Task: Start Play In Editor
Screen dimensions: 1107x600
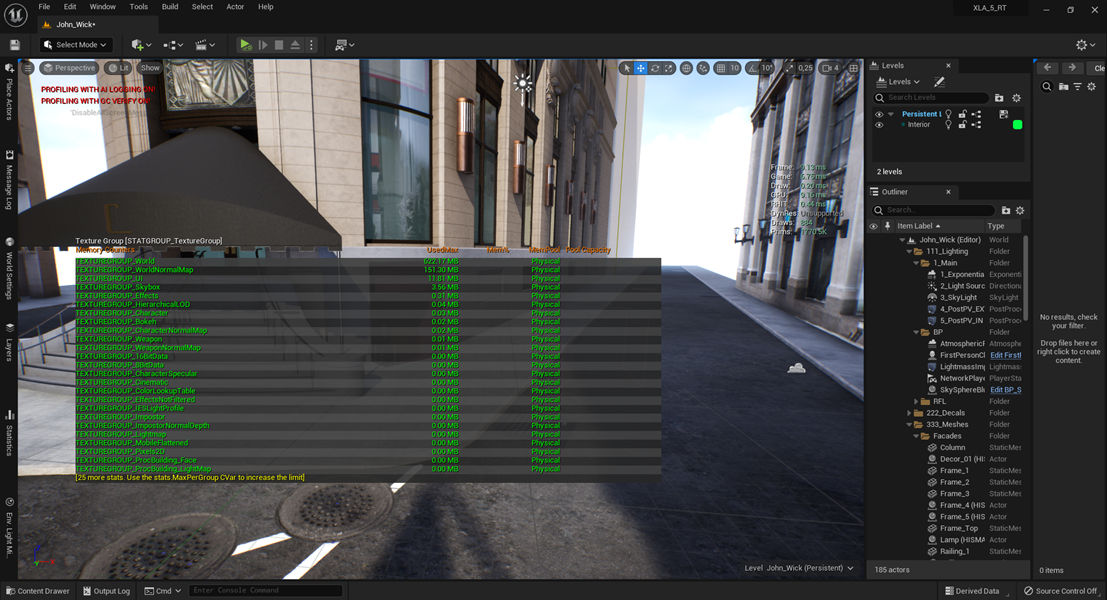Action: [x=246, y=44]
